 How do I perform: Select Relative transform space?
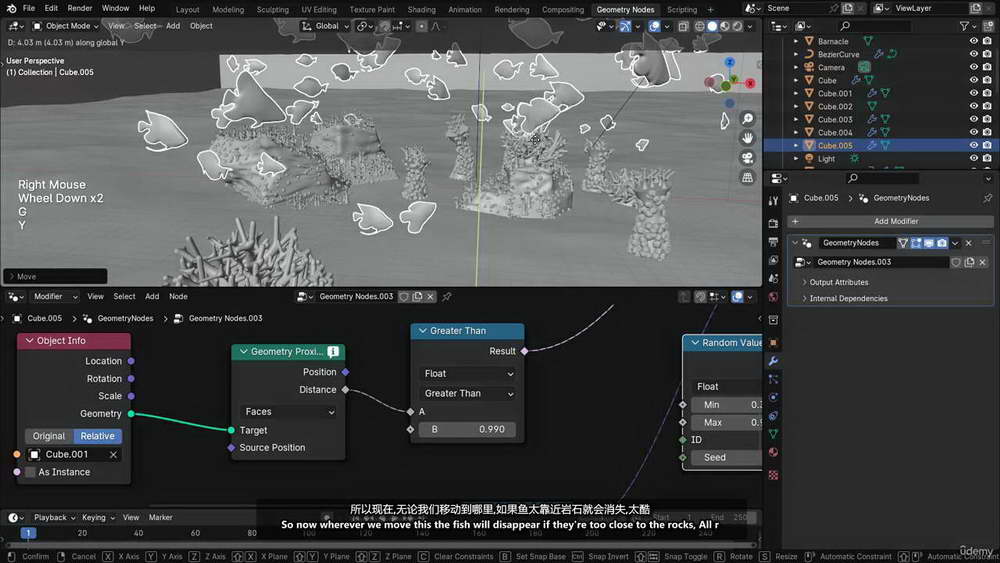tap(98, 436)
